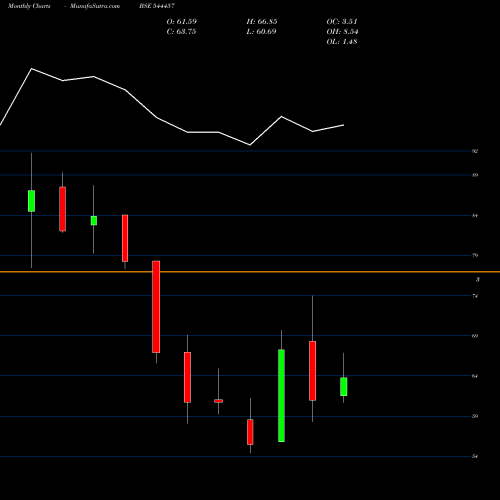Click the 79 price axis label

pos(475,255)
